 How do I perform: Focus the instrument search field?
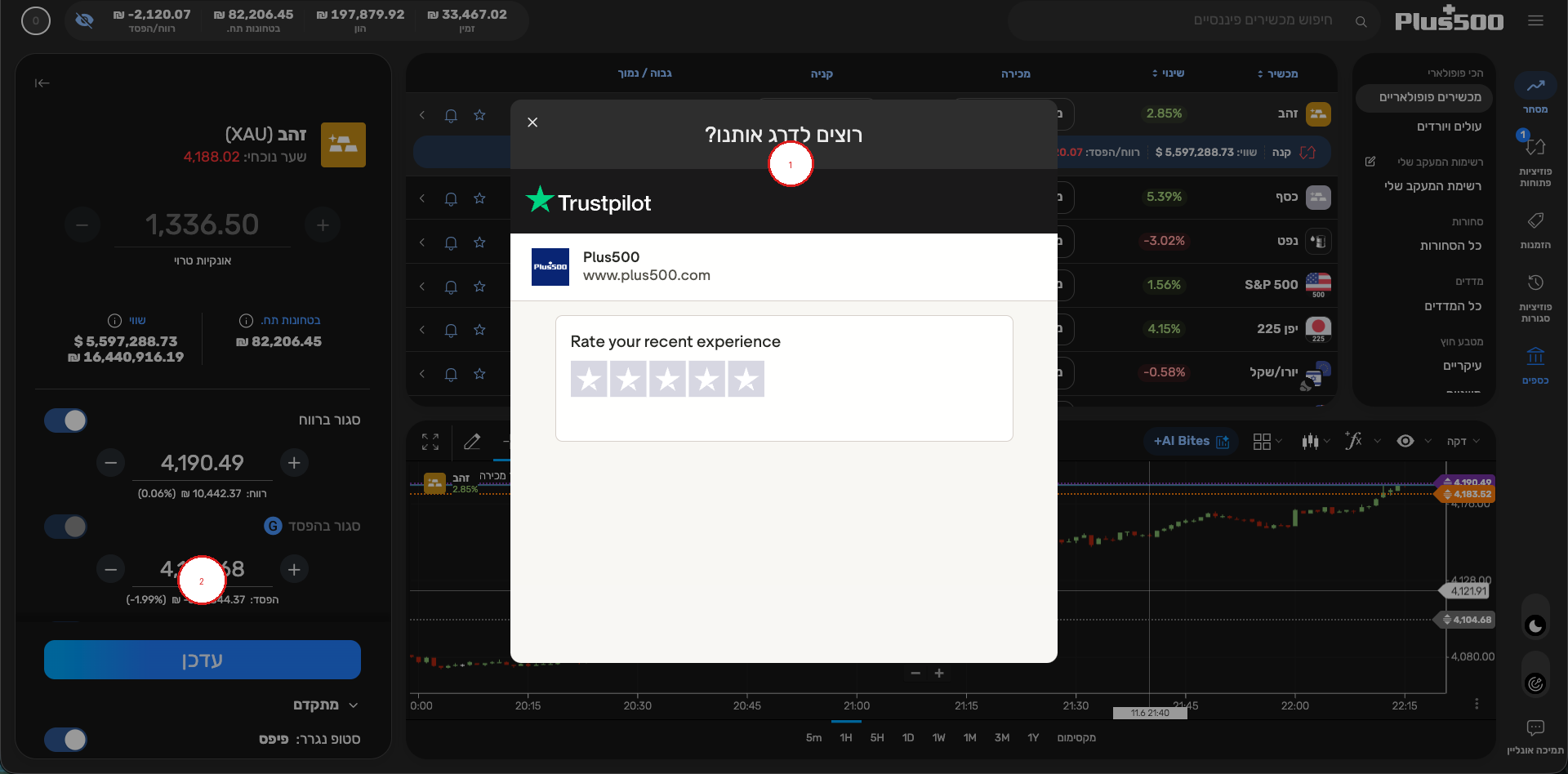pyautogui.click(x=1192, y=20)
